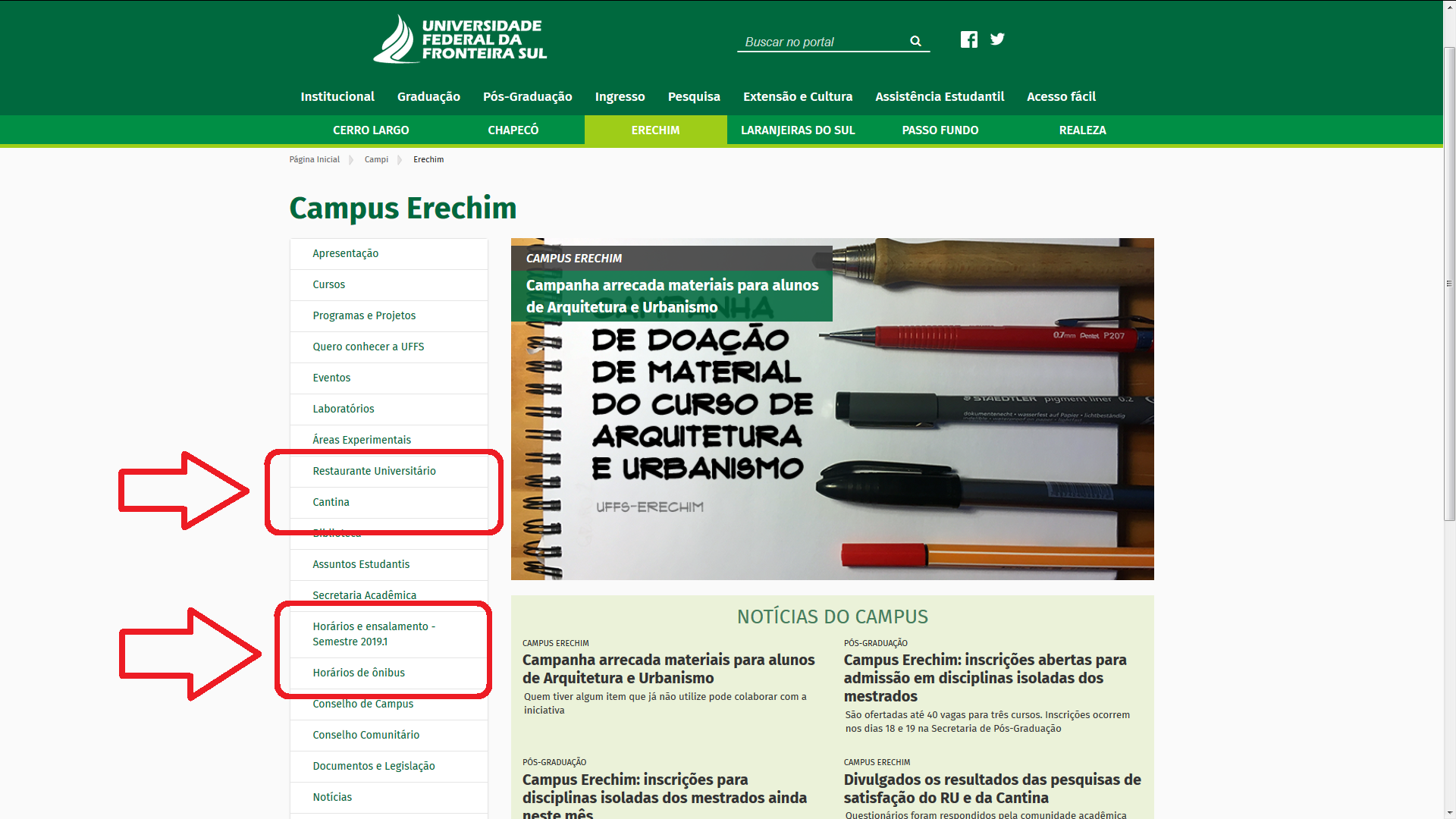The width and height of the screenshot is (1456, 819).
Task: Click the NOTÍCIAS DO CAMPUS heading
Action: click(x=833, y=617)
